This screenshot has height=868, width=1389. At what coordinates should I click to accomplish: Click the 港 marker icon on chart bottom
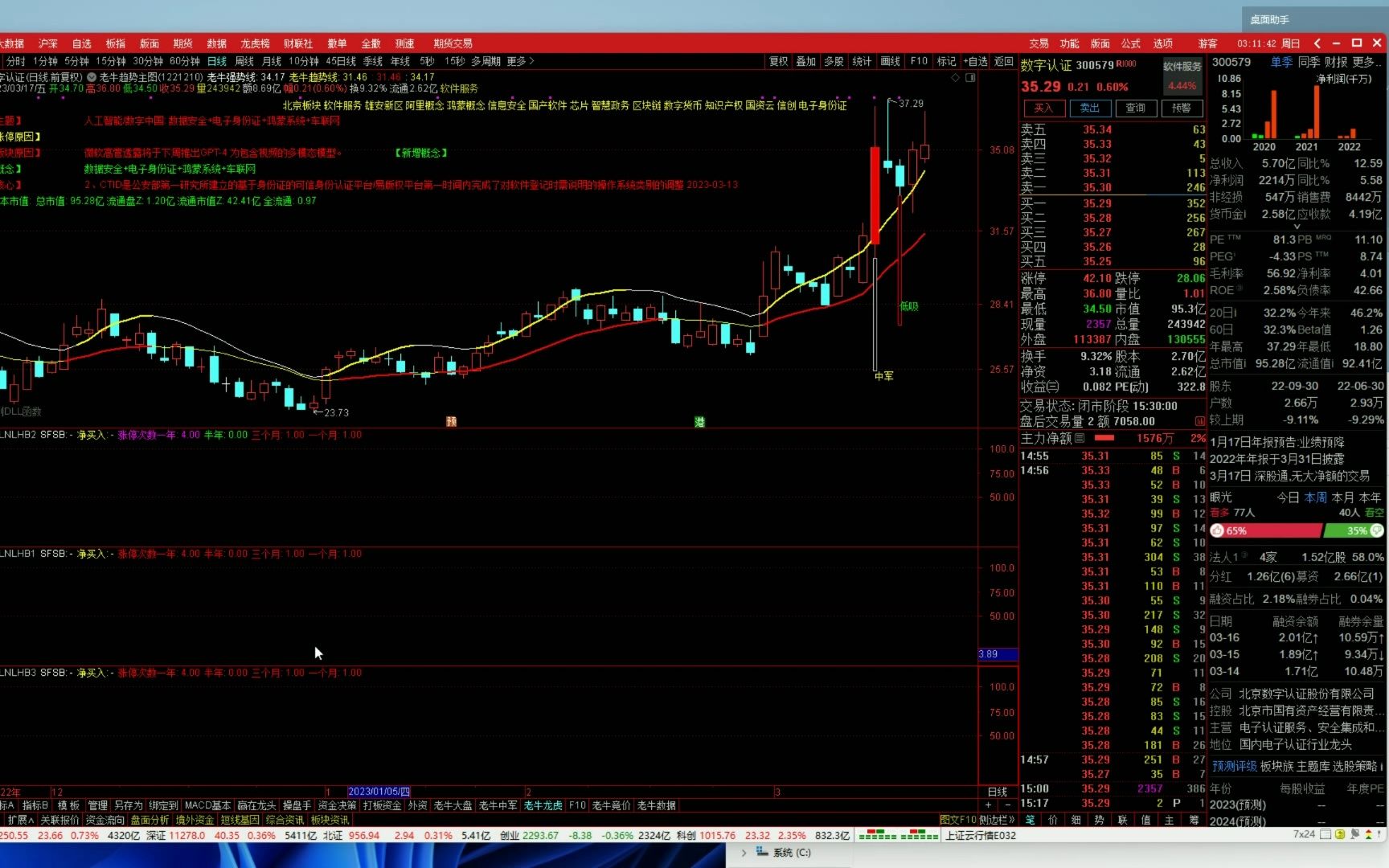coord(699,422)
